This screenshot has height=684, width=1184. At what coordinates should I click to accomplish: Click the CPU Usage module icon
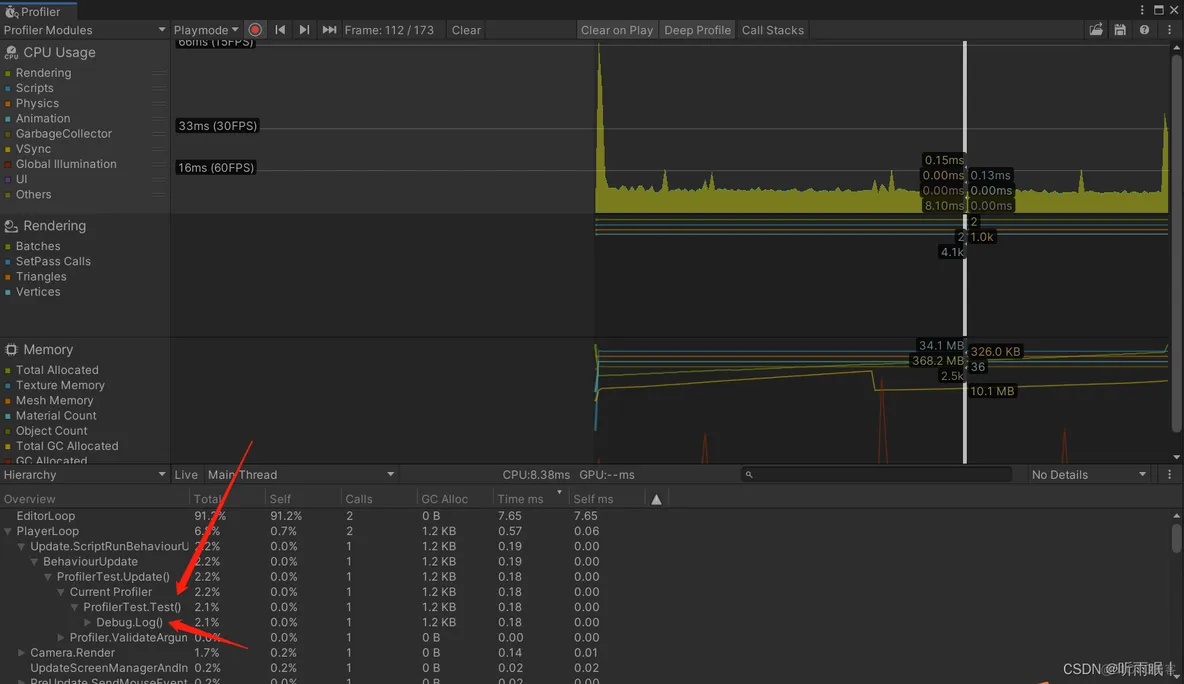coord(11,53)
